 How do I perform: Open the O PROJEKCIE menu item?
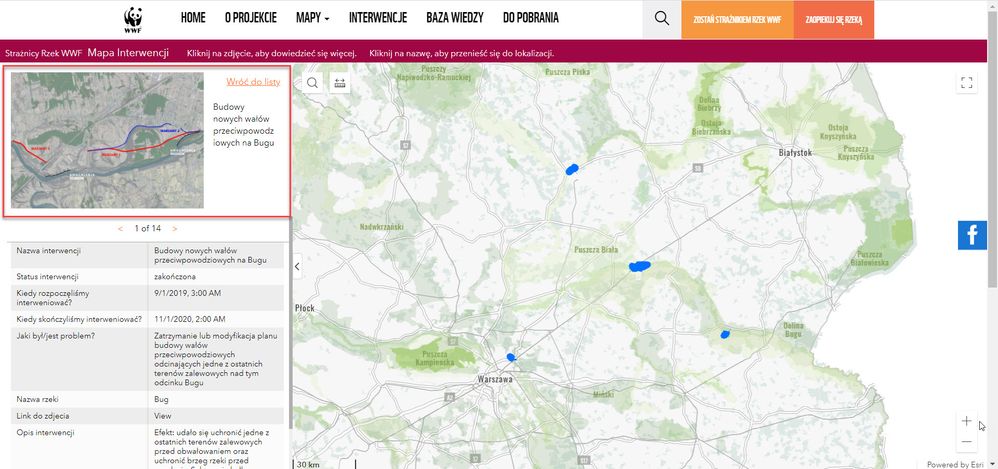click(251, 18)
